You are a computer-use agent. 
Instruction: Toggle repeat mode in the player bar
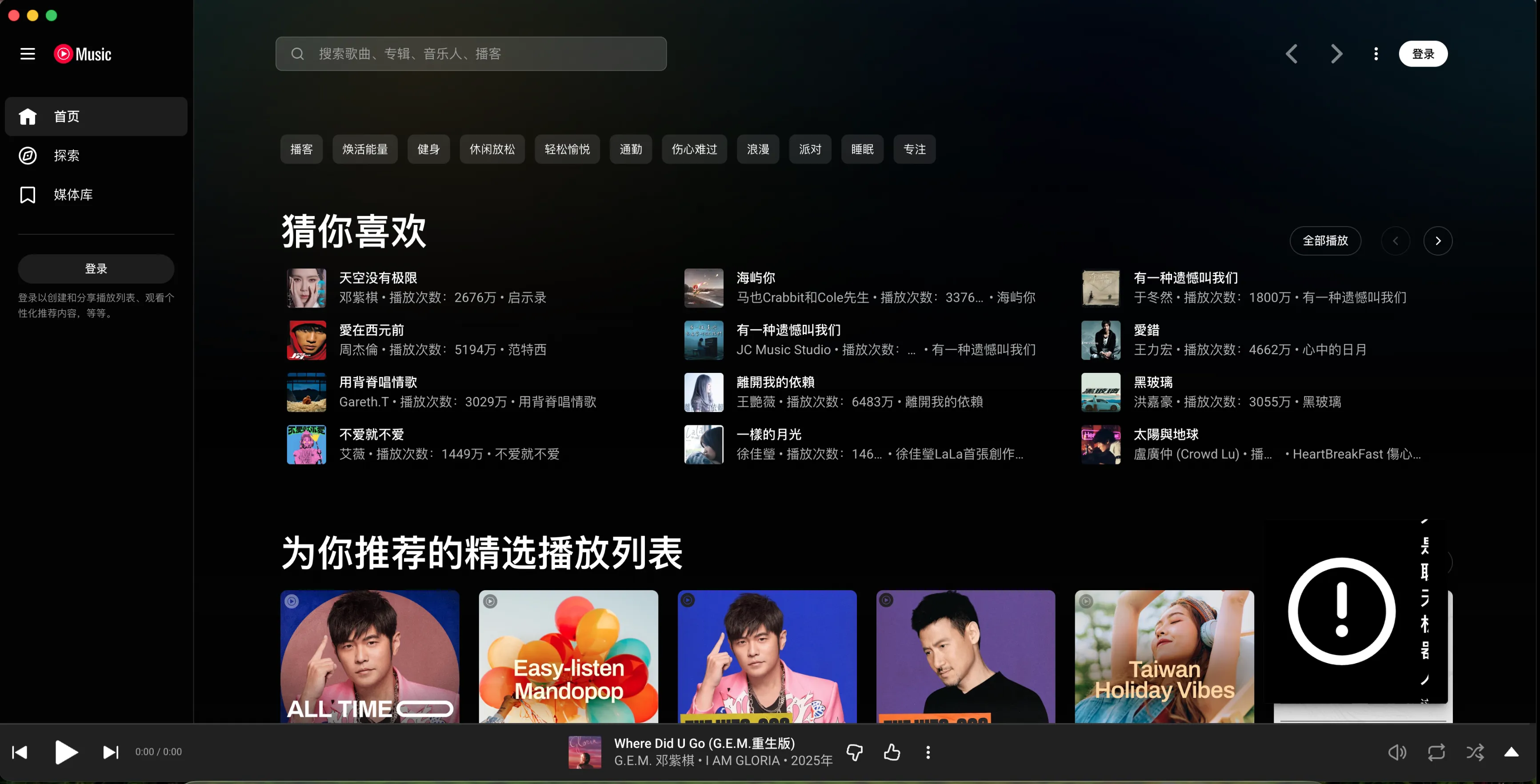coord(1436,752)
